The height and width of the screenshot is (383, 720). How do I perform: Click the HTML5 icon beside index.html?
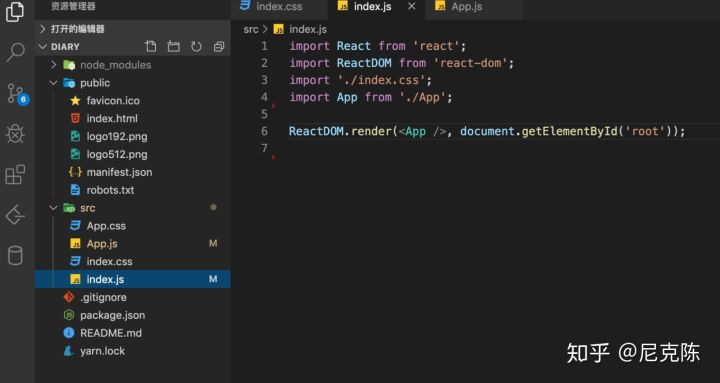tap(75, 118)
